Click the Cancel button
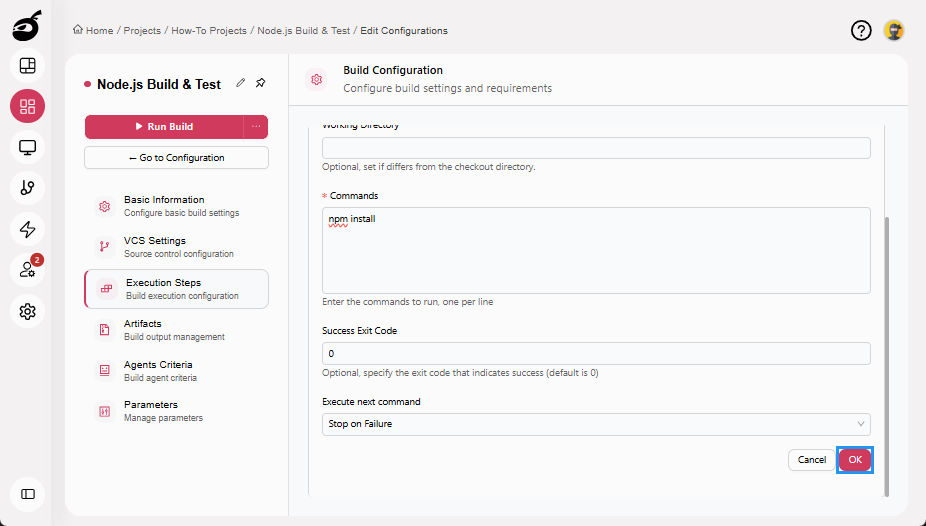The image size is (926, 526). tap(811, 460)
